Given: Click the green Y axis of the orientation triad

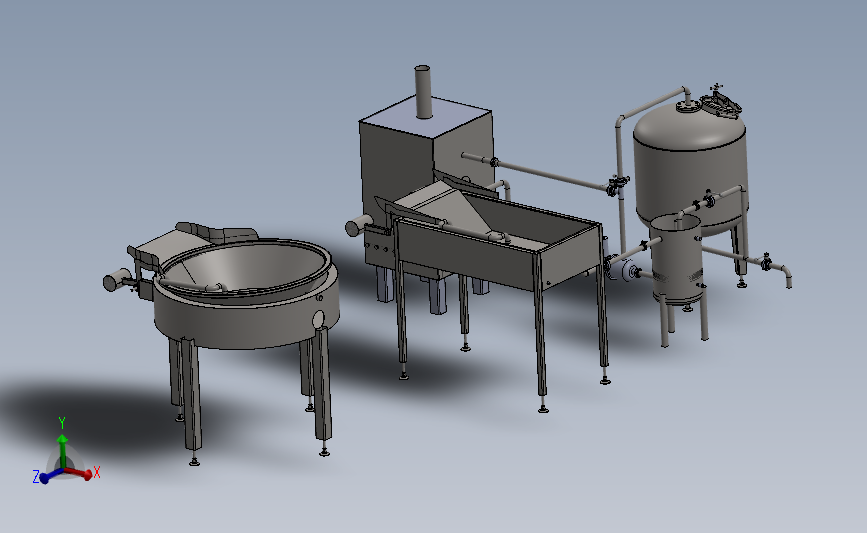Looking at the screenshot, I should pyautogui.click(x=62, y=451).
